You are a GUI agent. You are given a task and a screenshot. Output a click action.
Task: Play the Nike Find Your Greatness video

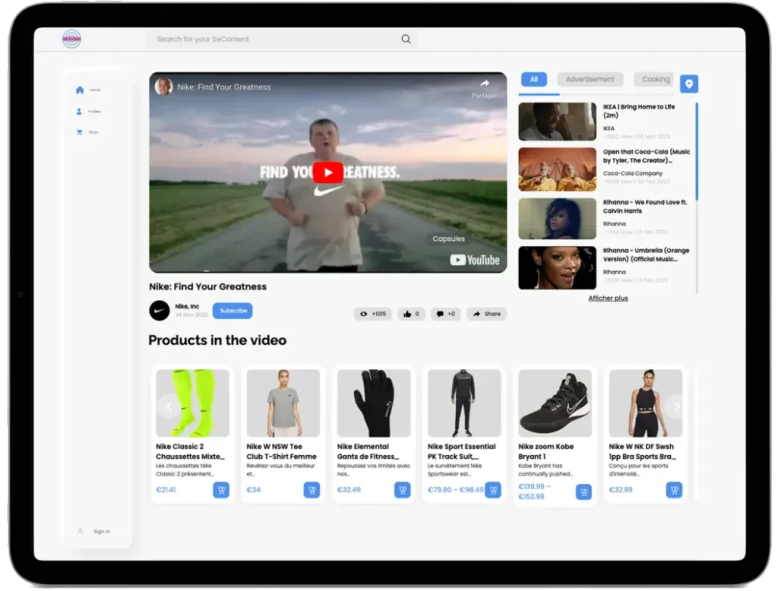[327, 172]
